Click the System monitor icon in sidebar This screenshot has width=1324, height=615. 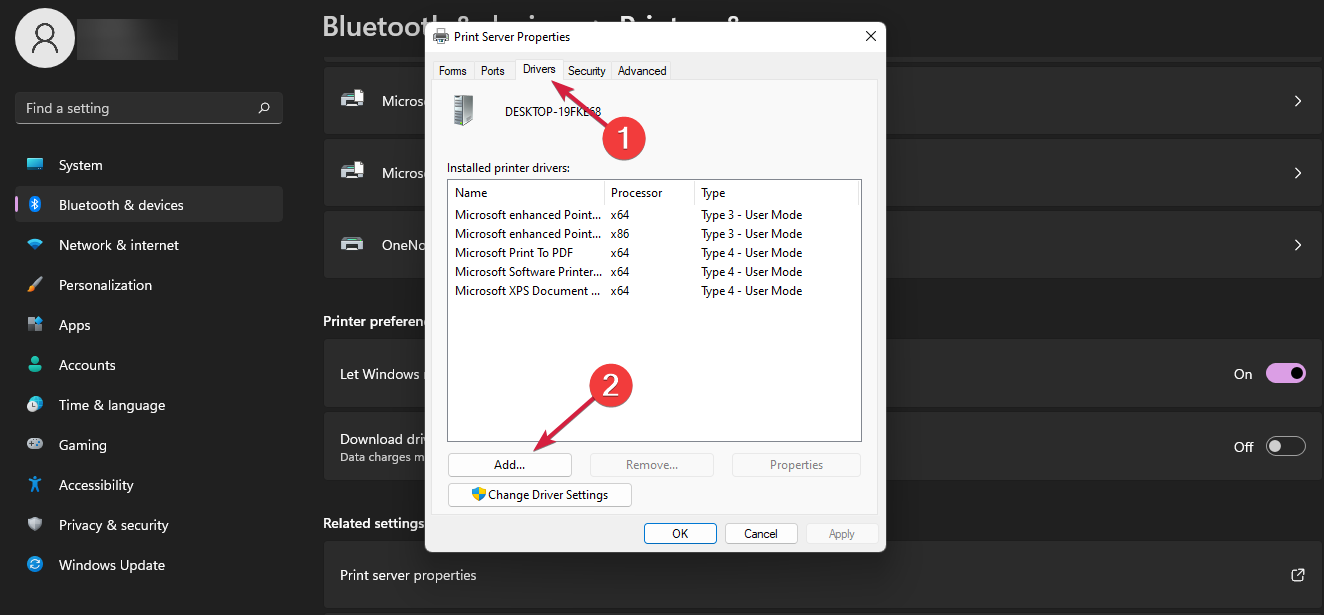tap(35, 165)
